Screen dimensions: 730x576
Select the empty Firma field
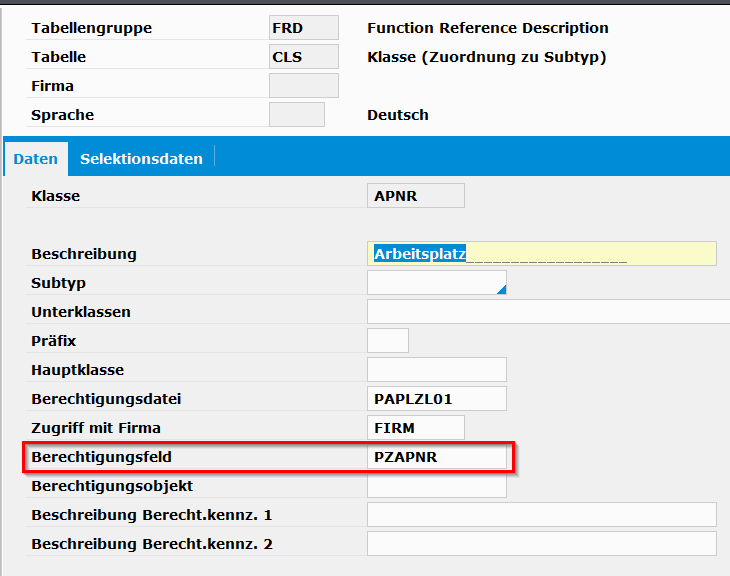pyautogui.click(x=304, y=86)
